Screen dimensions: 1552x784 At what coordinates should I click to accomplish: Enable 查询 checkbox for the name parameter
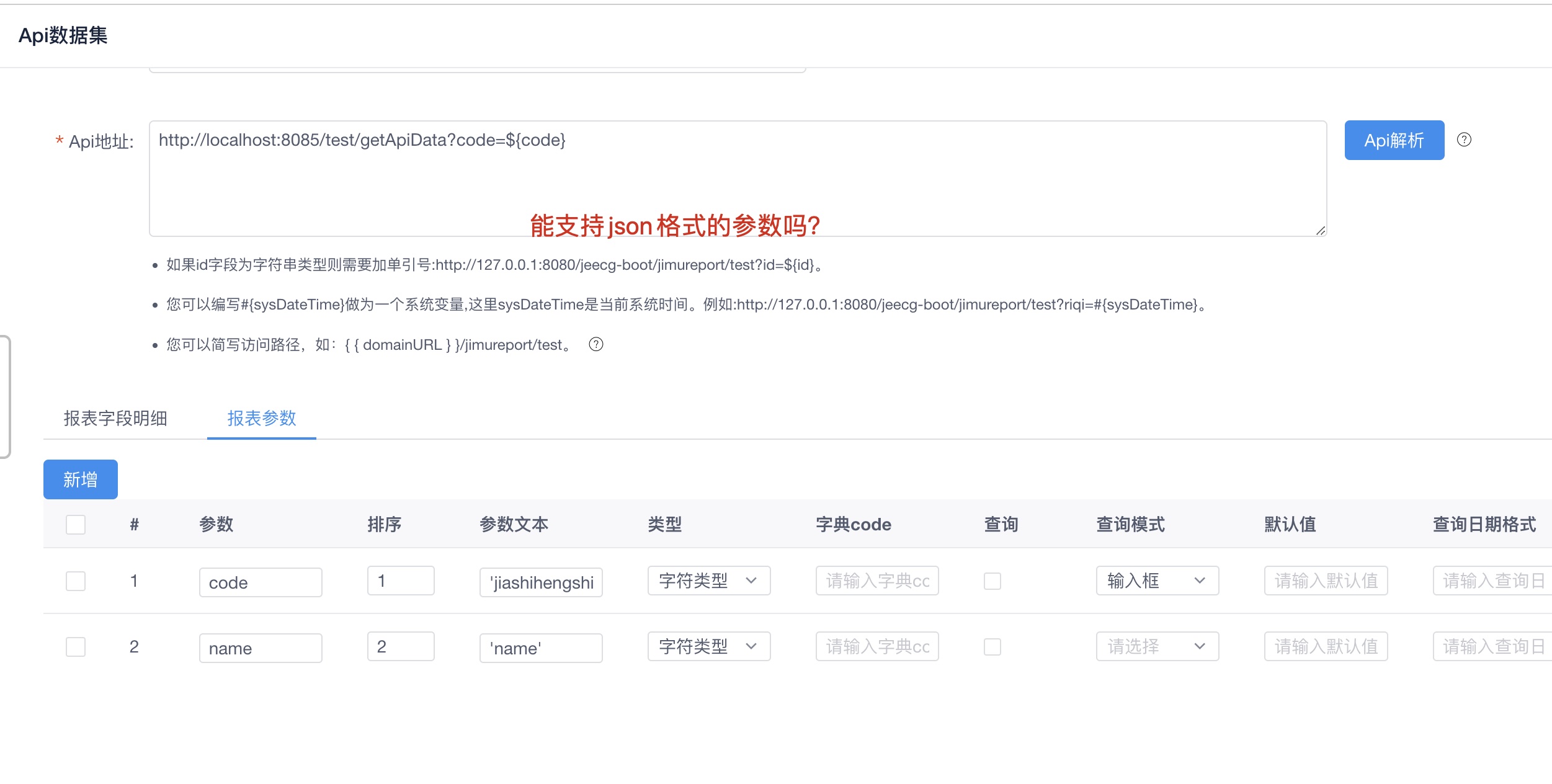pyautogui.click(x=992, y=647)
